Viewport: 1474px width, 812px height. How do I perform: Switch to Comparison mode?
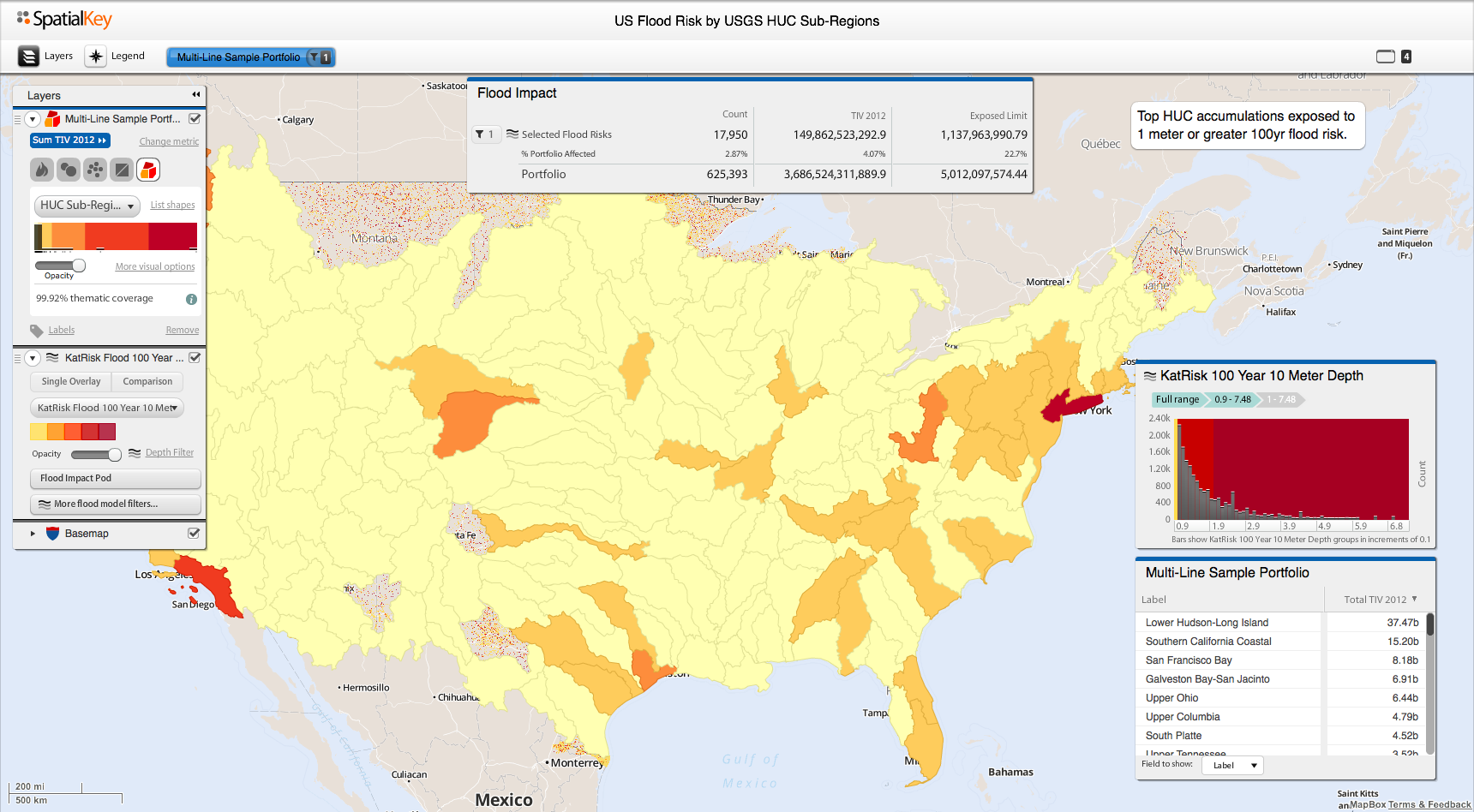tap(147, 382)
